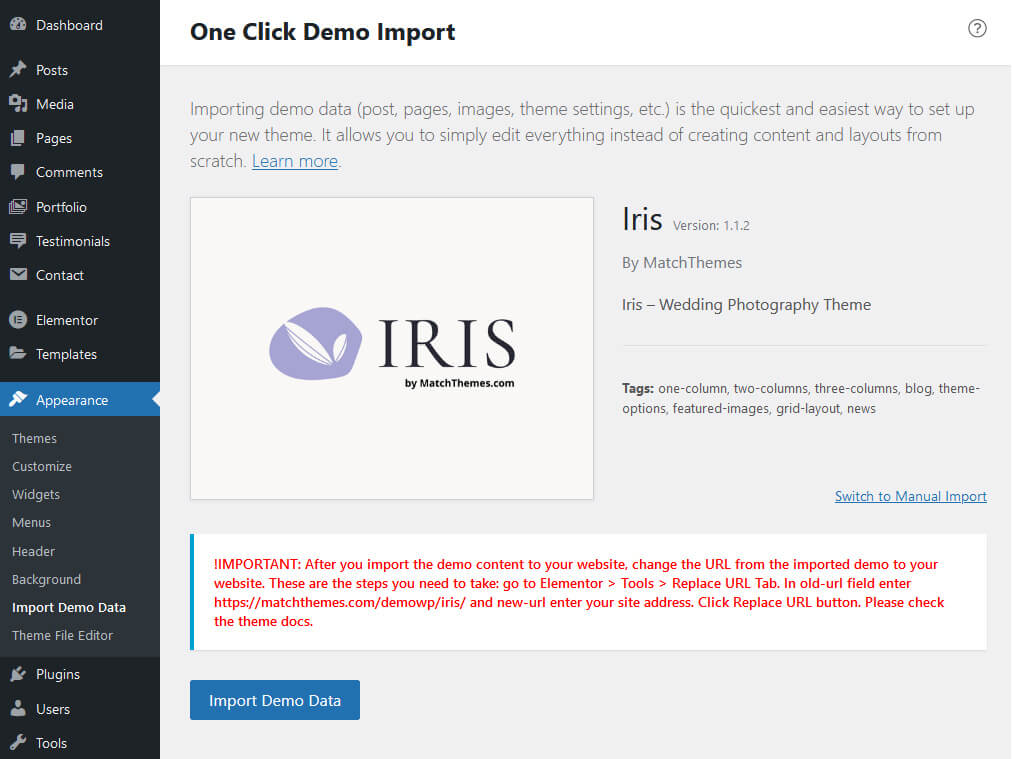Open the Learn more link
This screenshot has height=759, width=1012.
[x=295, y=161]
